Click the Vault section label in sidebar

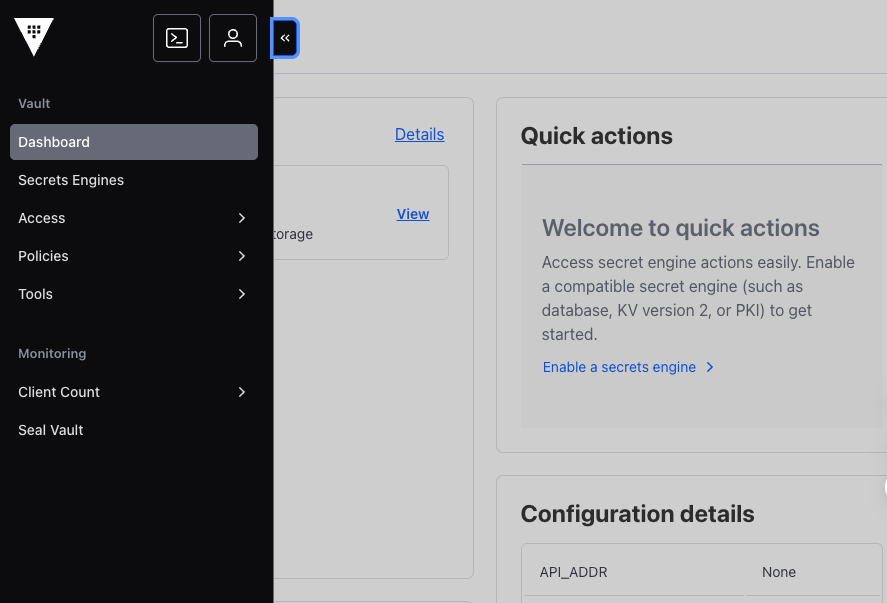pyautogui.click(x=34, y=104)
